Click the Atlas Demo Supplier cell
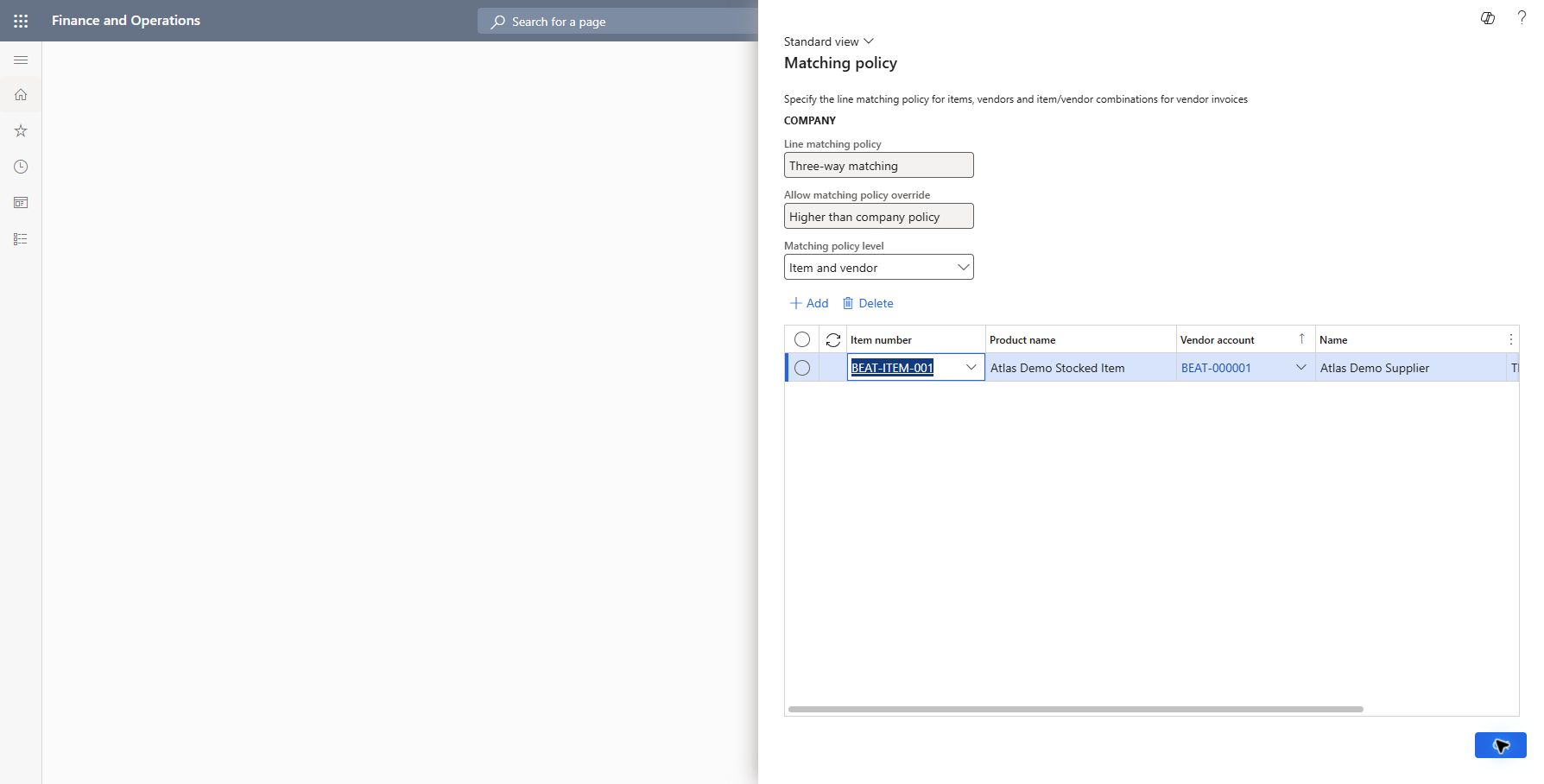This screenshot has height=784, width=1544. click(1410, 368)
